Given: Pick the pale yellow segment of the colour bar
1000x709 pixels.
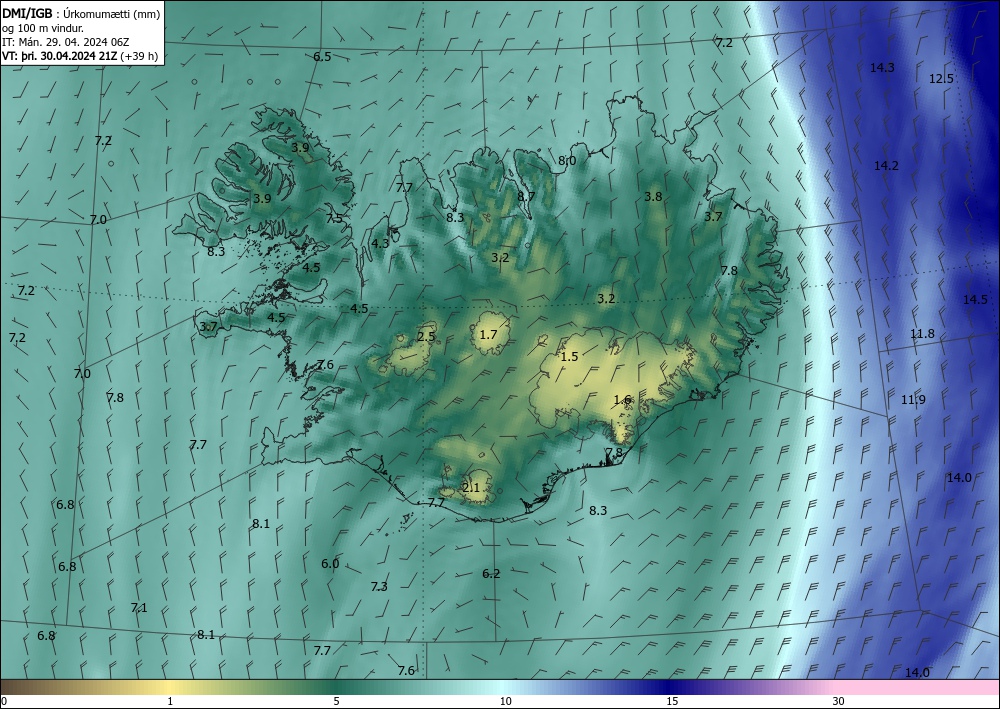Looking at the screenshot, I should [167, 688].
